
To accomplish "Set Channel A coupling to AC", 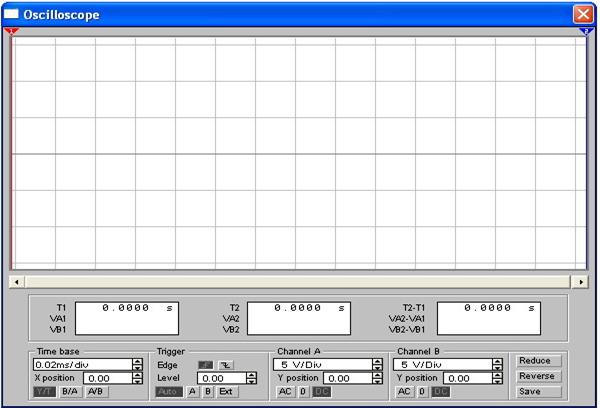I will coord(285,392).
